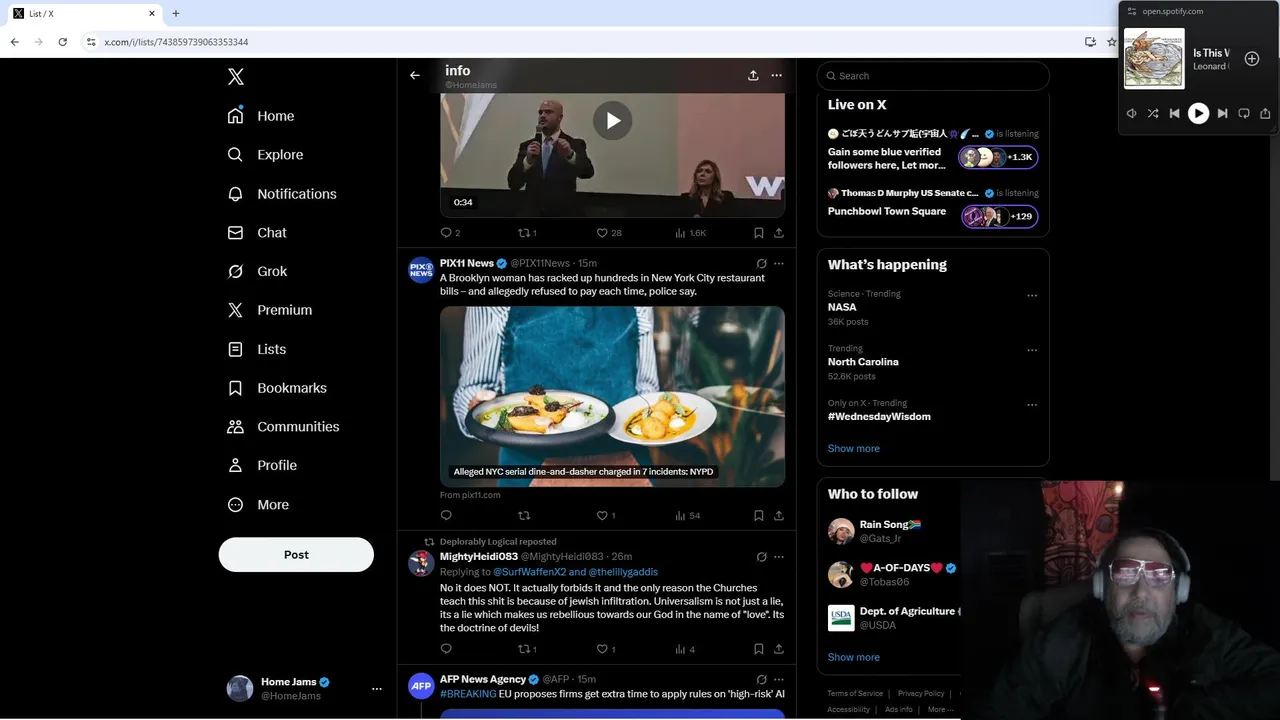Viewport: 1280px width, 720px height.
Task: Click the X logo in sidebar
Action: 236,77
